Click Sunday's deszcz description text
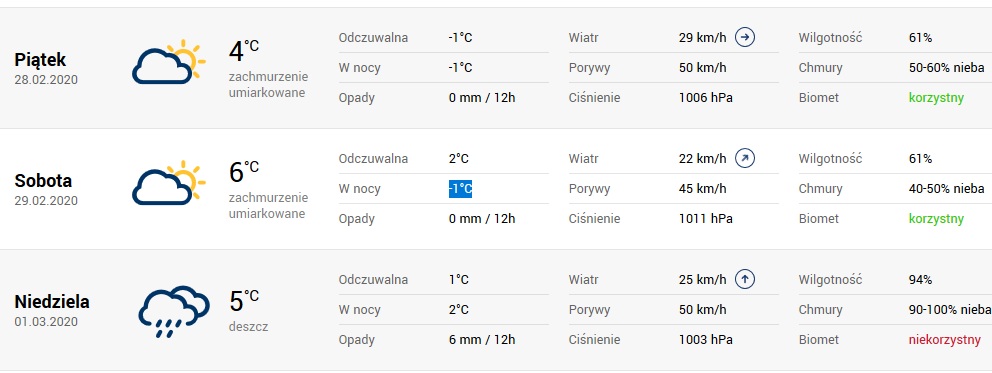This screenshot has height=373, width=992. [x=248, y=327]
